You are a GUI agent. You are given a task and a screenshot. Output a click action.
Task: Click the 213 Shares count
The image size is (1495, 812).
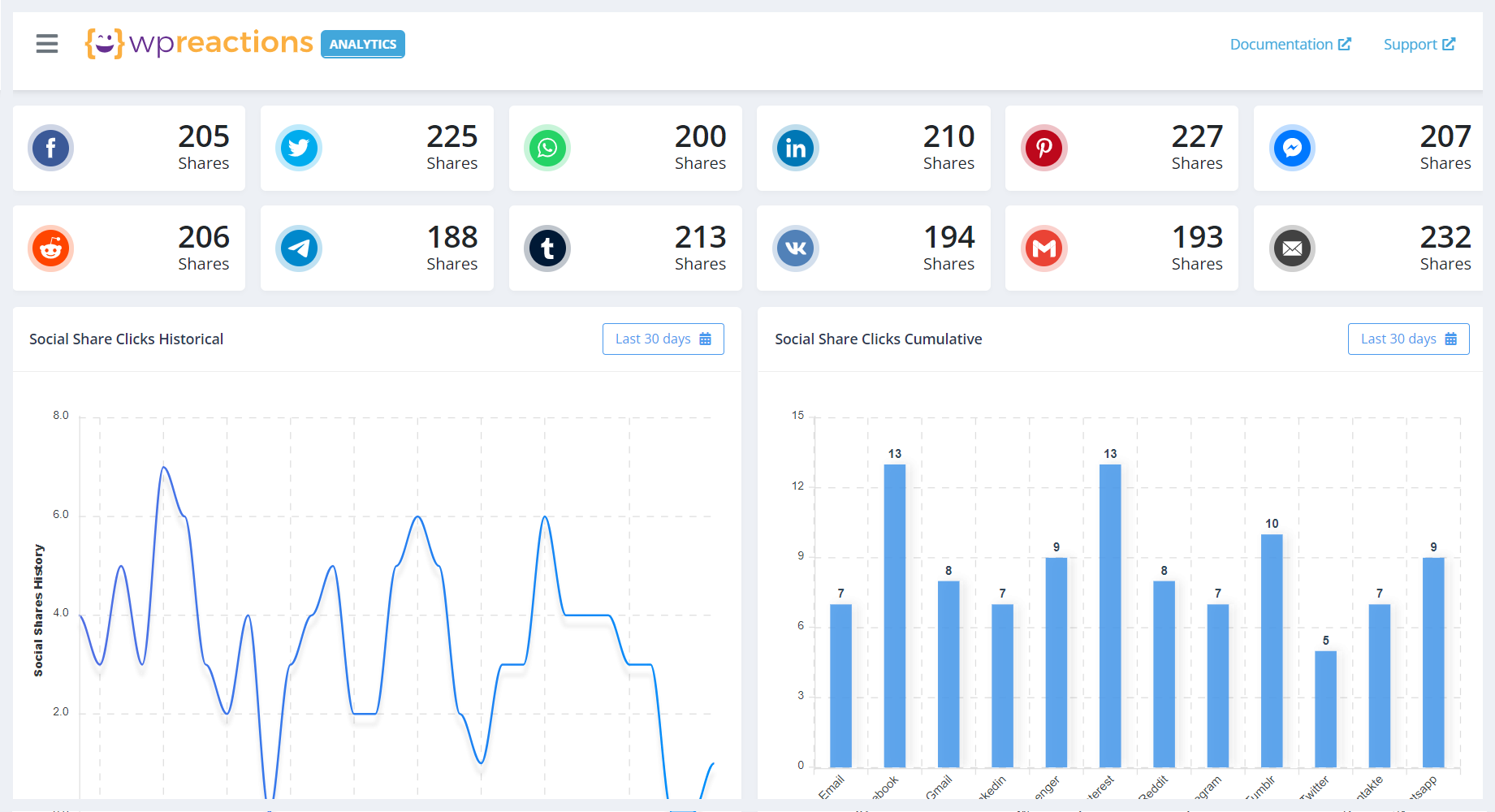tap(701, 248)
